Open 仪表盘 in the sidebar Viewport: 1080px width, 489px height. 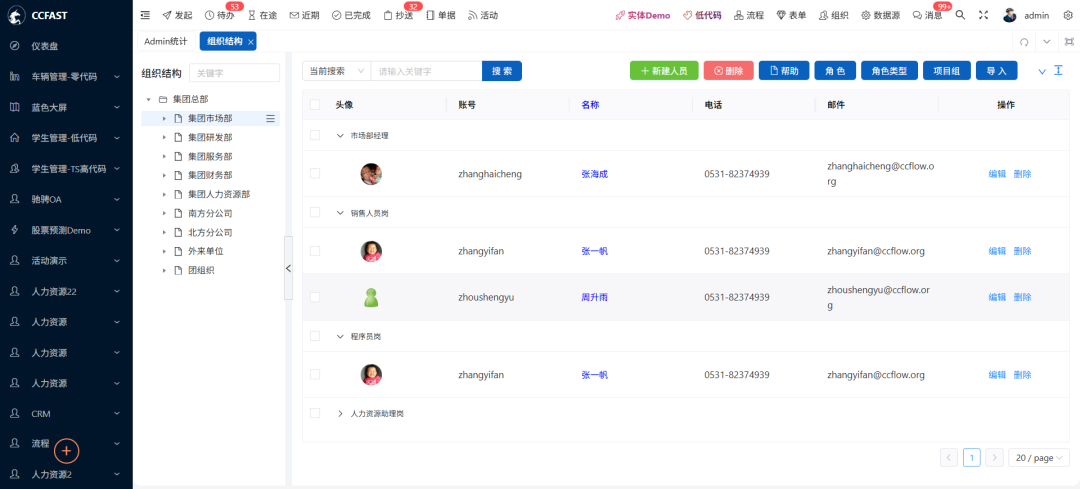(66, 46)
